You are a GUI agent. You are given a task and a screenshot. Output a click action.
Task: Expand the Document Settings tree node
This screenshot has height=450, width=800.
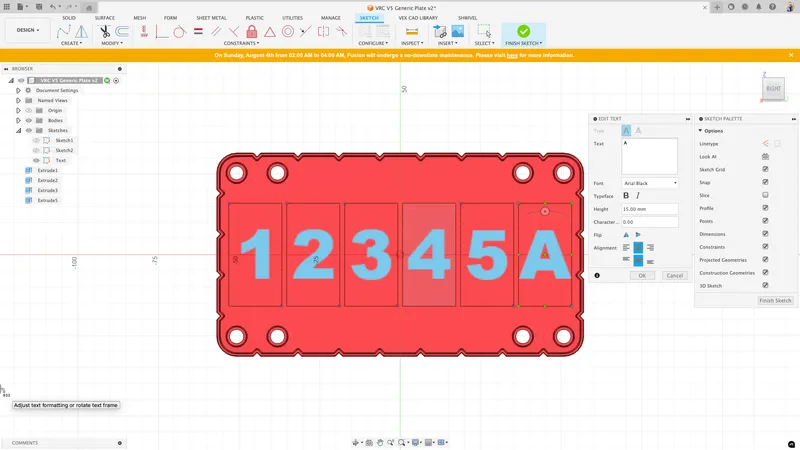[x=18, y=90]
